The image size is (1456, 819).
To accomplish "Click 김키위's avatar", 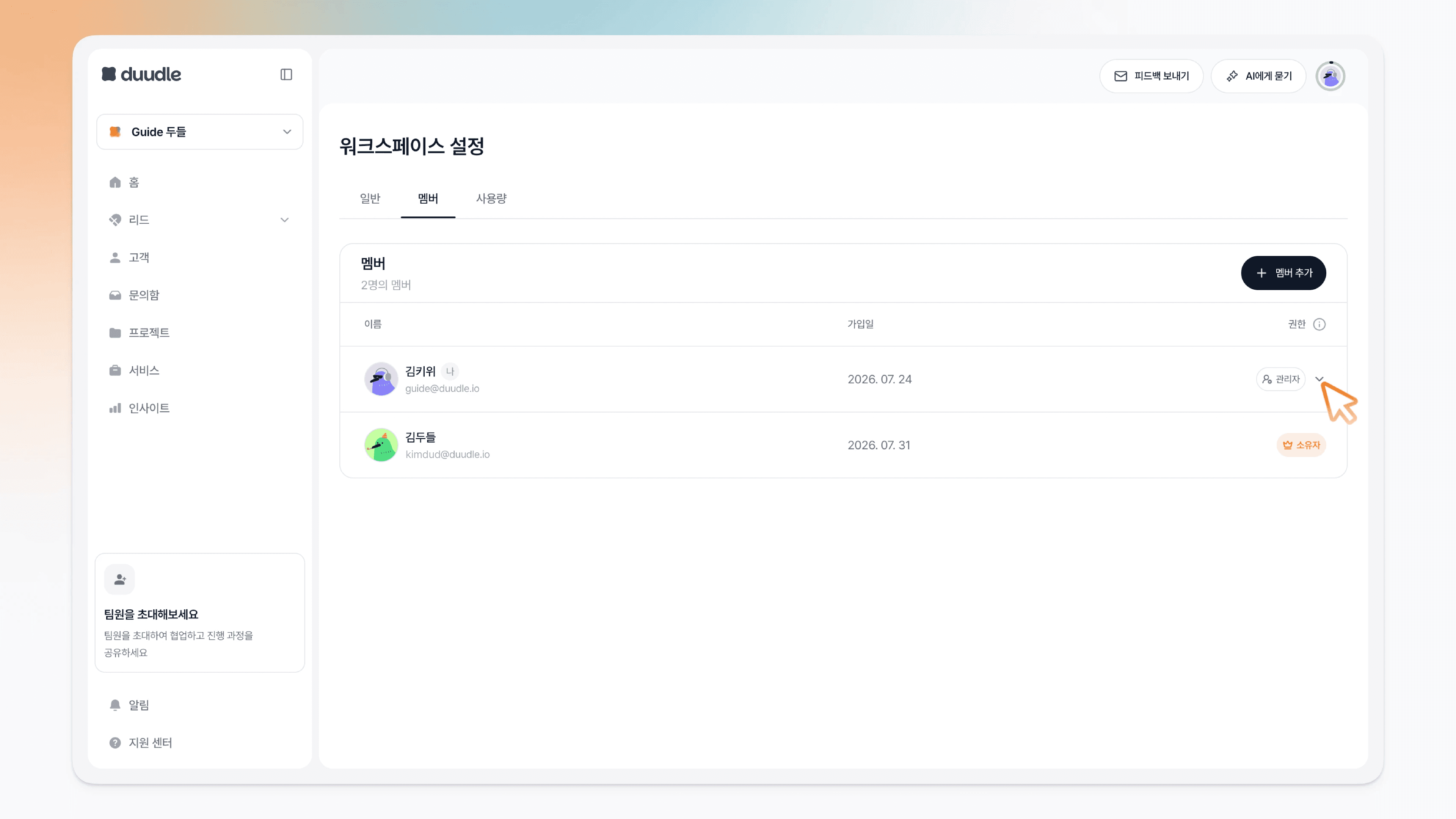I will pos(381,379).
